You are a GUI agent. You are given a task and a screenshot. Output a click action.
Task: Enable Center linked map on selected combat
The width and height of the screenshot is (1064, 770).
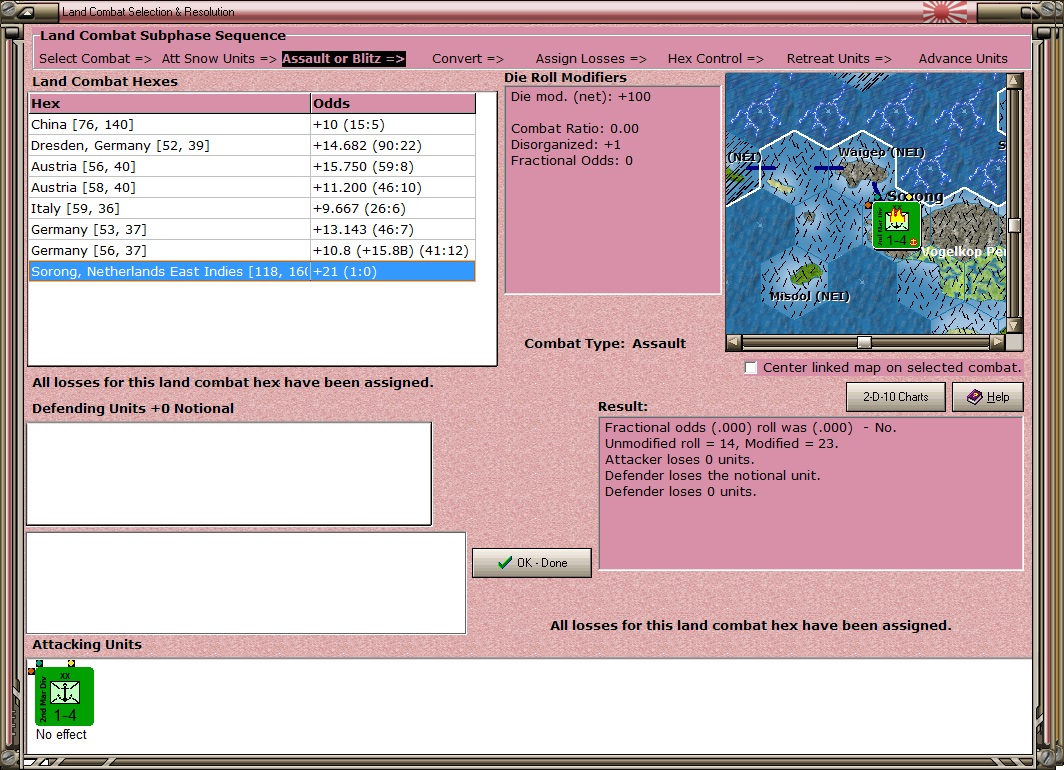[x=750, y=368]
